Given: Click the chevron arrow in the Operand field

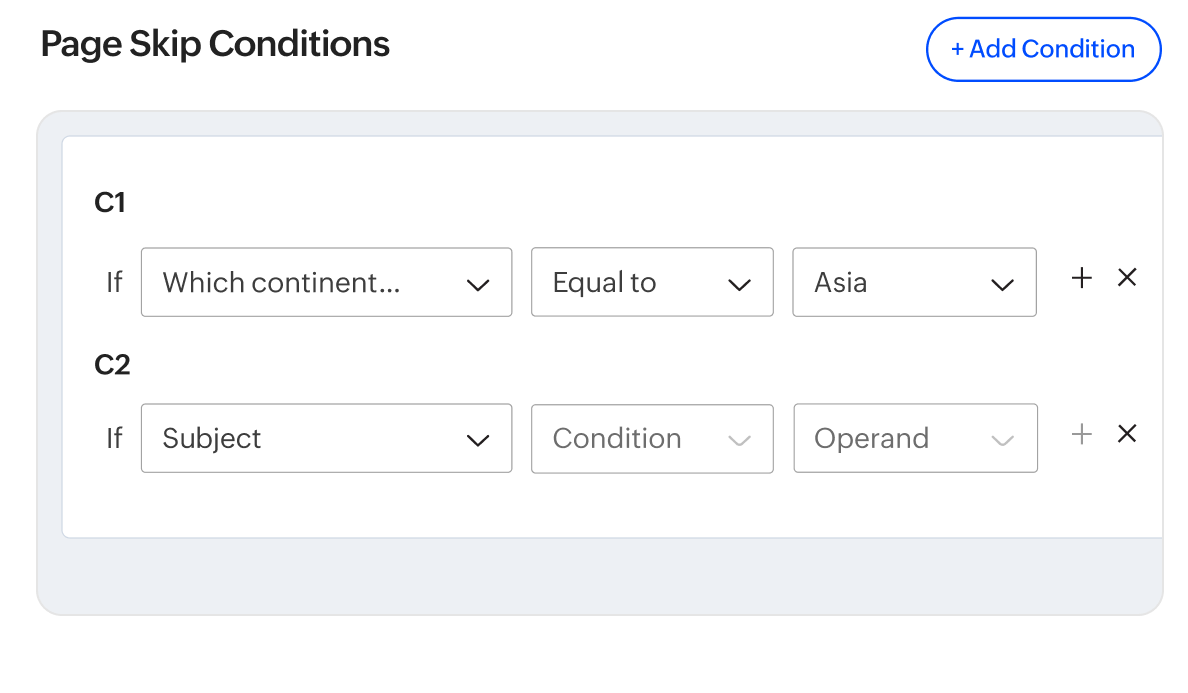Looking at the screenshot, I should tap(1002, 440).
